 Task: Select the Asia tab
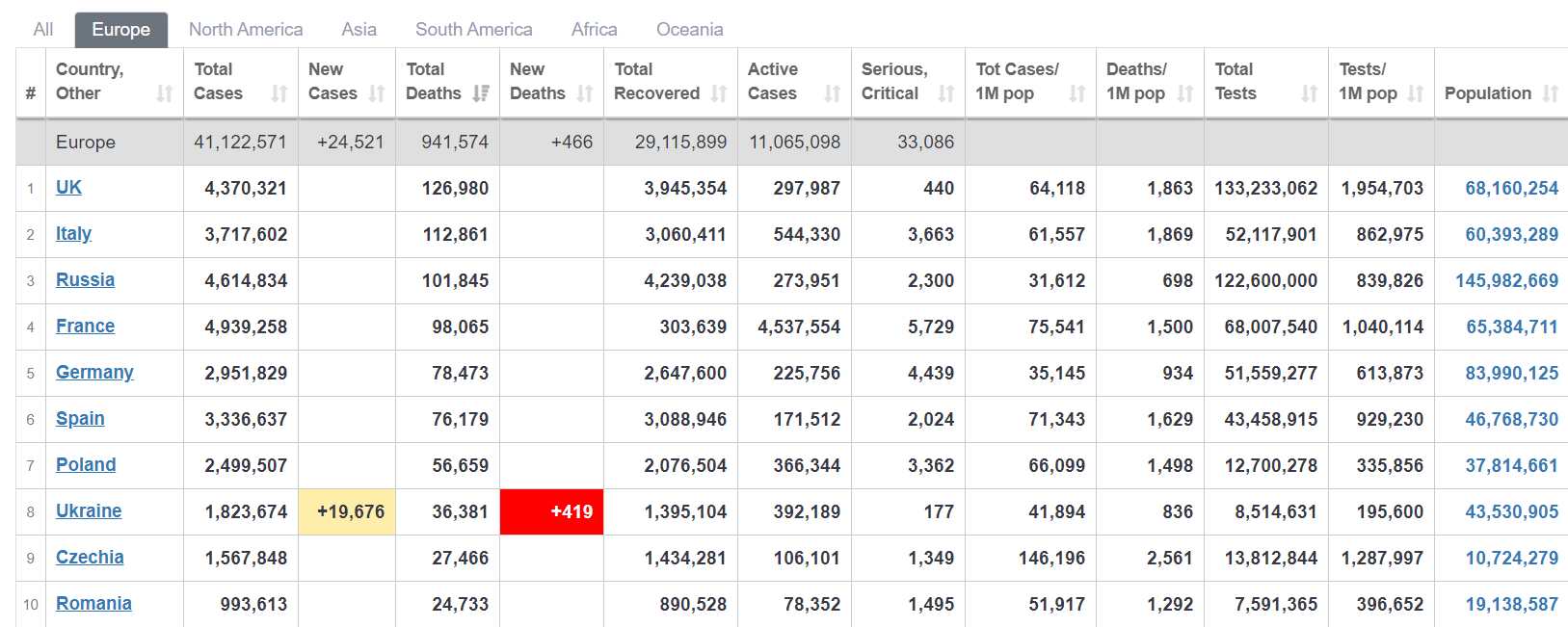tap(359, 30)
